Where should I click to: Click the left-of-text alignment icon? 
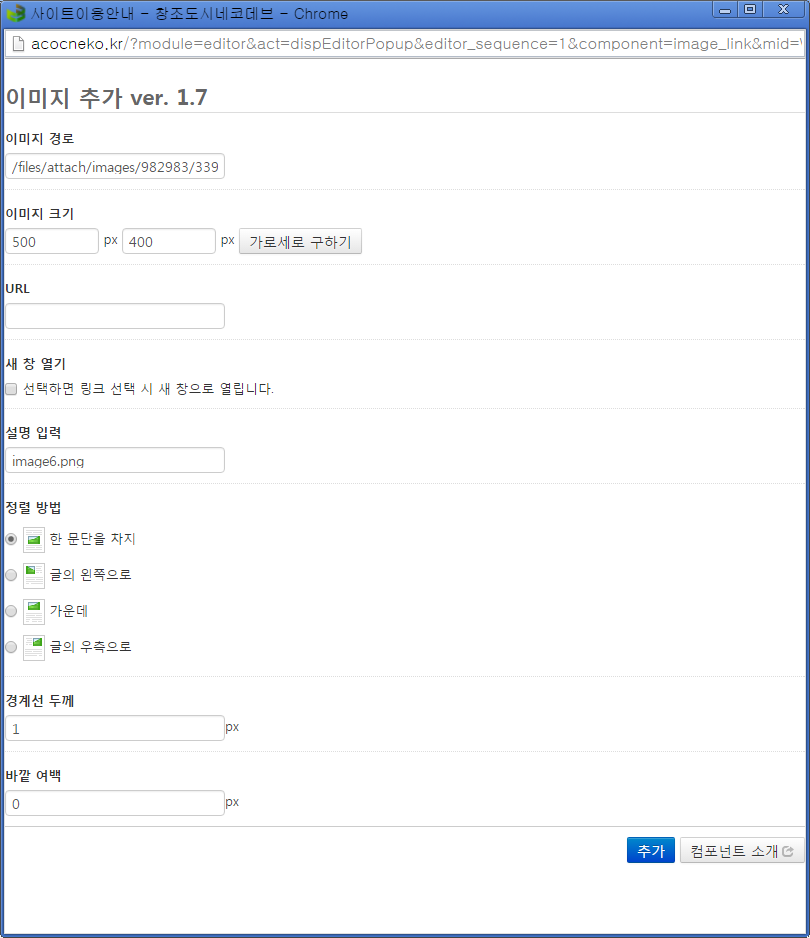[34, 575]
